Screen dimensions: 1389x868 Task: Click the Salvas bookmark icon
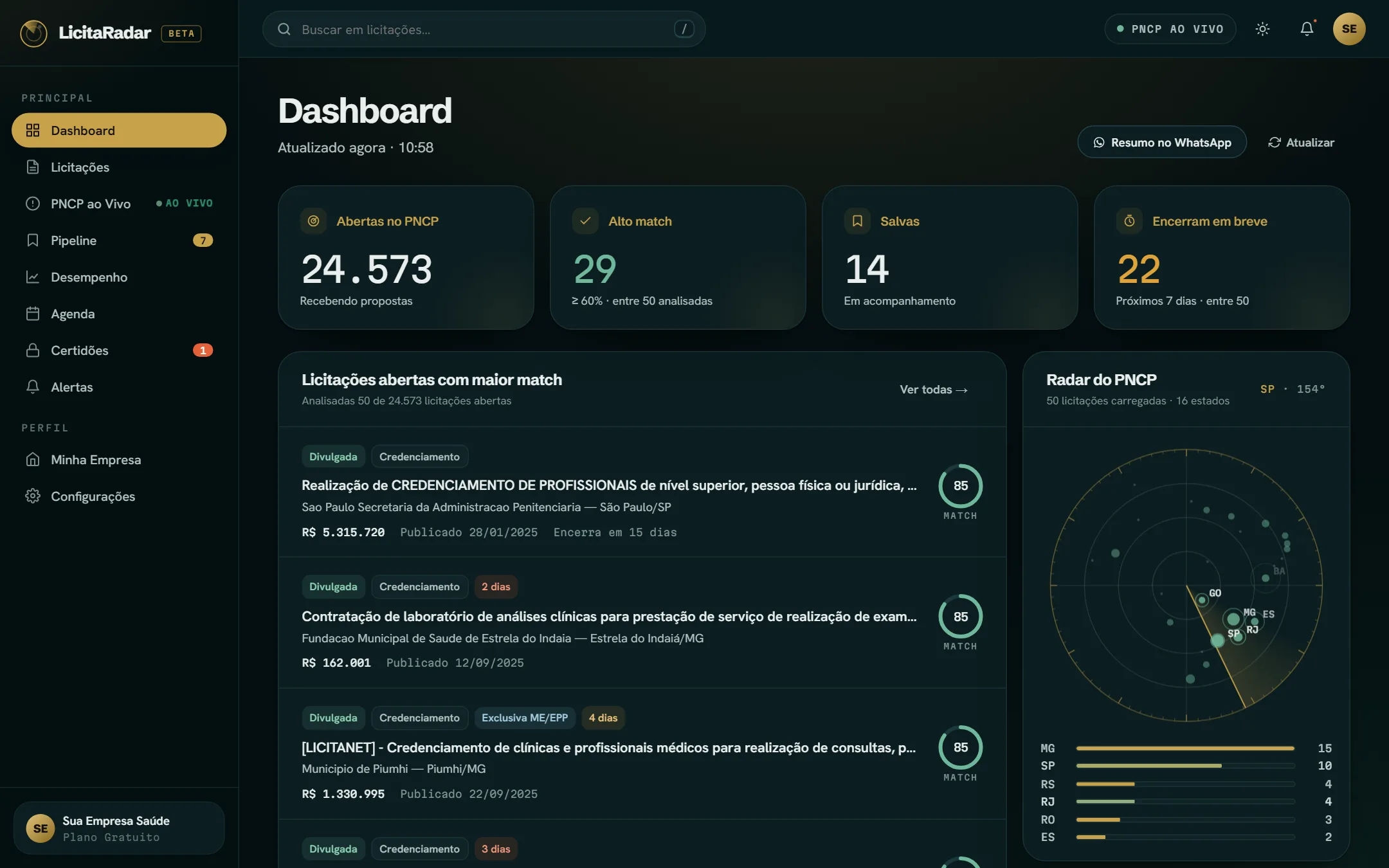857,221
